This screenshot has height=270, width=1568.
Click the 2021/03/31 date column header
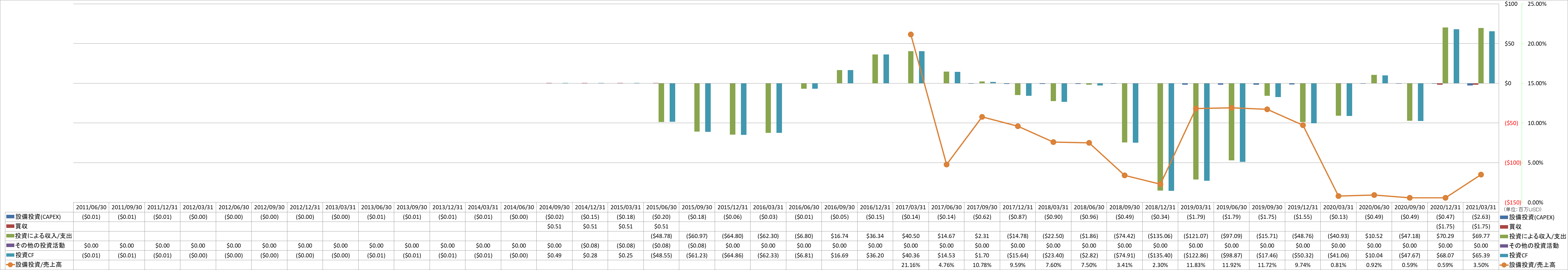coord(1481,207)
